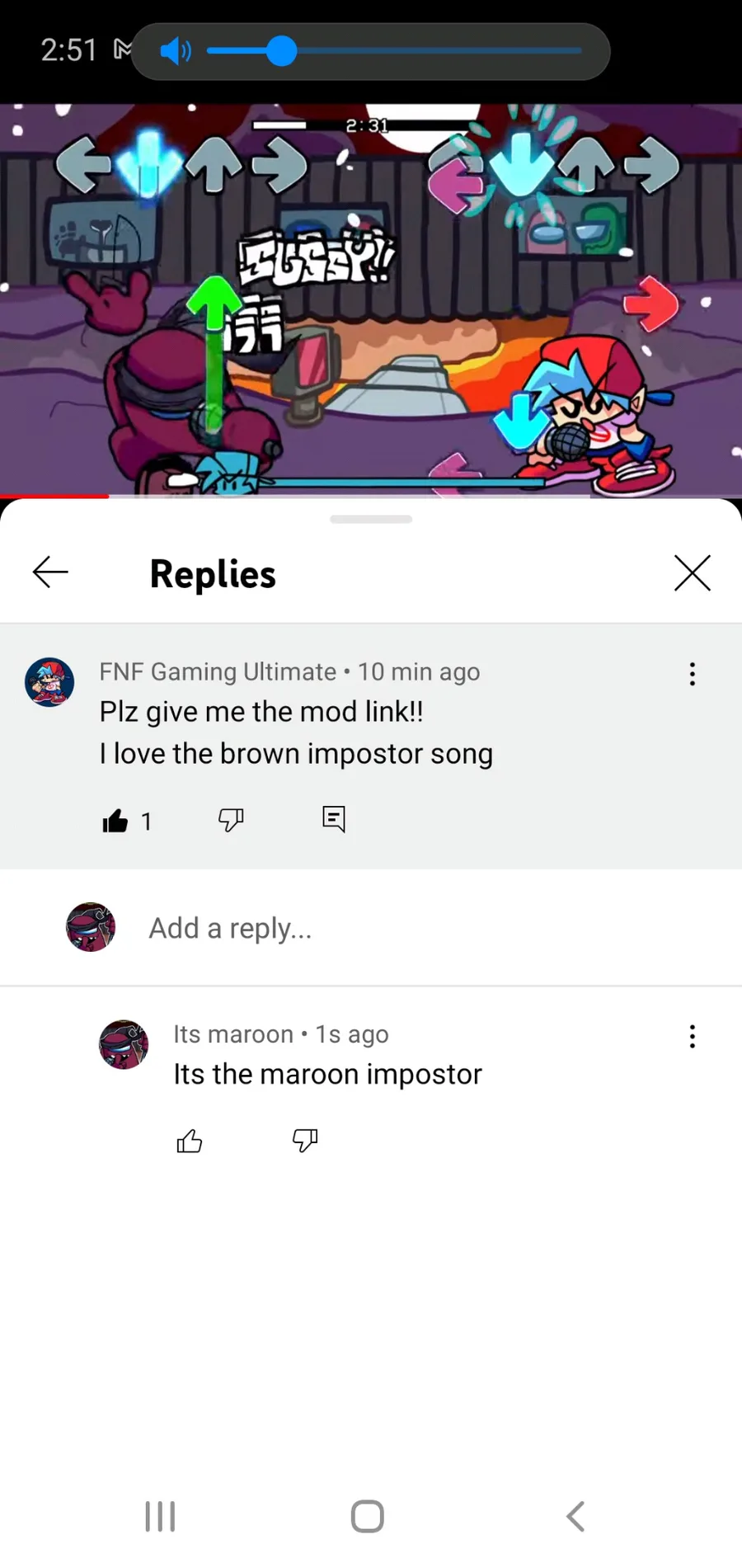Close the Replies panel with X
Viewport: 742px width, 1568px height.
coord(692,572)
